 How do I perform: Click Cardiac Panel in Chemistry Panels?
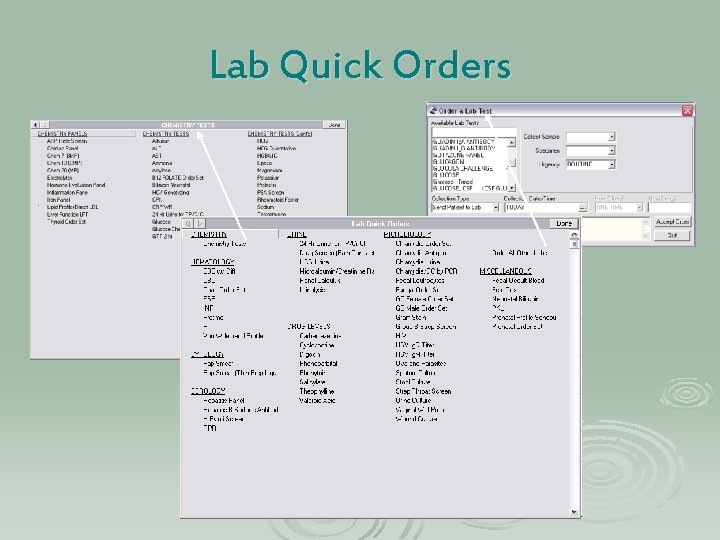pyautogui.click(x=62, y=148)
